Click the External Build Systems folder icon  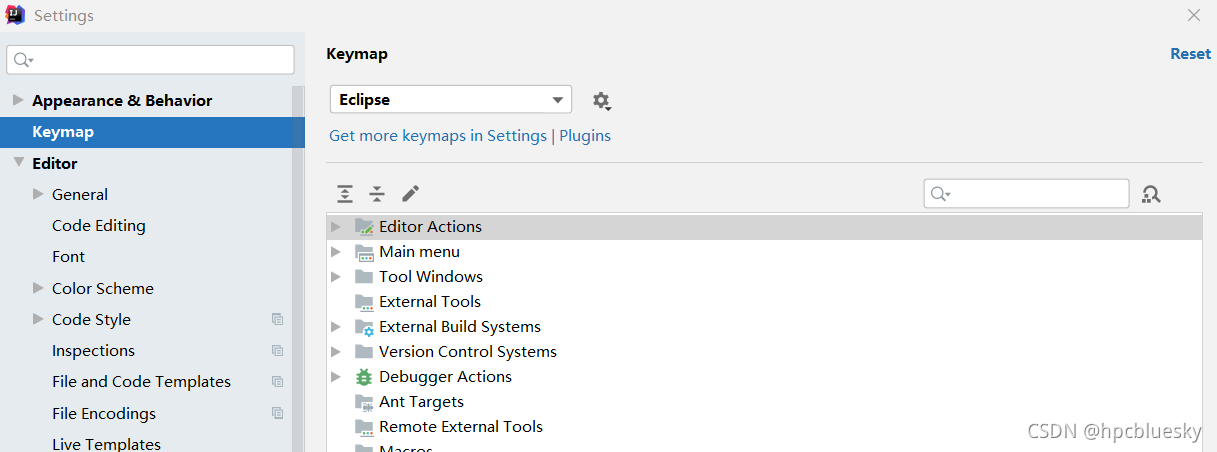[364, 327]
